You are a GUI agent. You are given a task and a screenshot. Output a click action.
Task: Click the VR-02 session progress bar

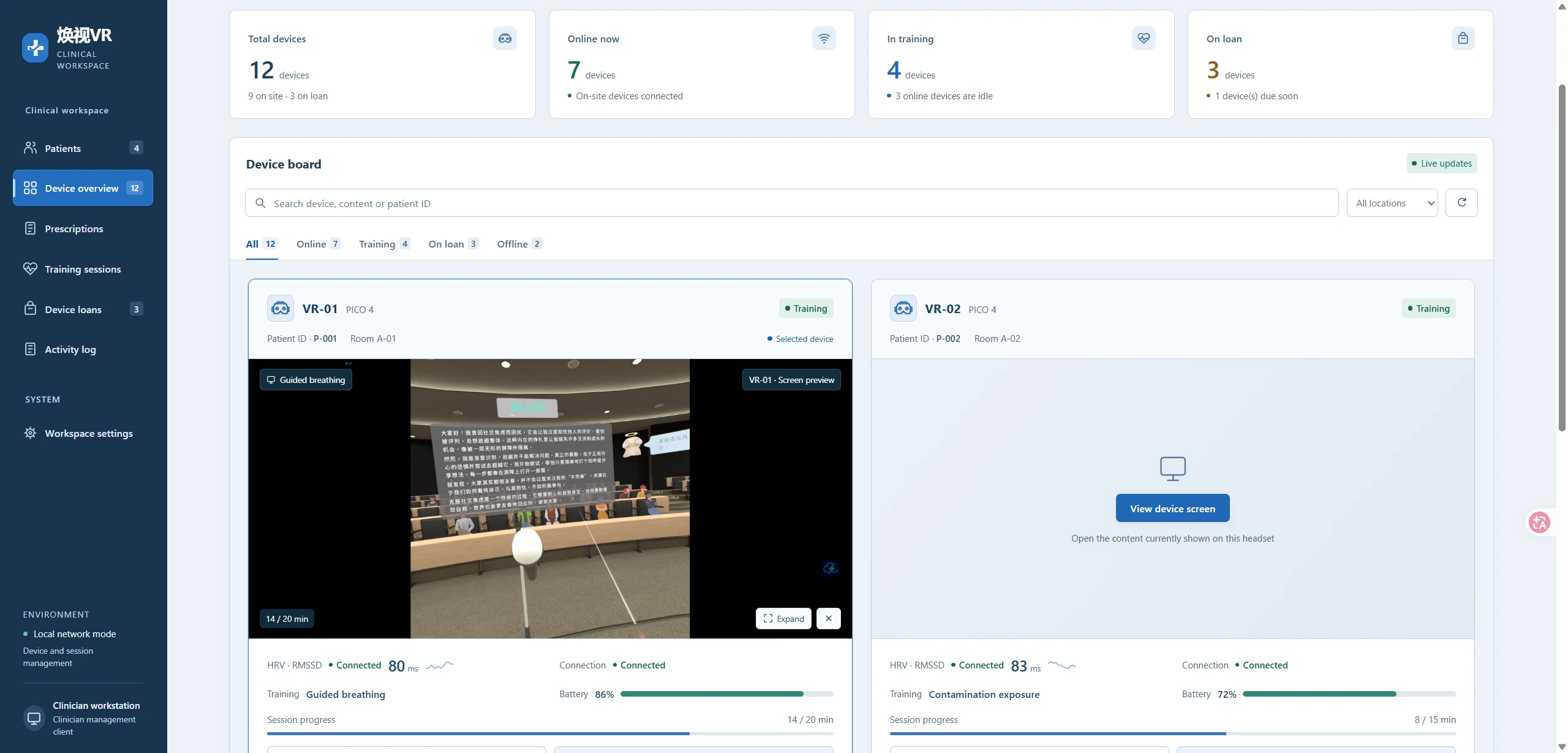(x=1172, y=733)
